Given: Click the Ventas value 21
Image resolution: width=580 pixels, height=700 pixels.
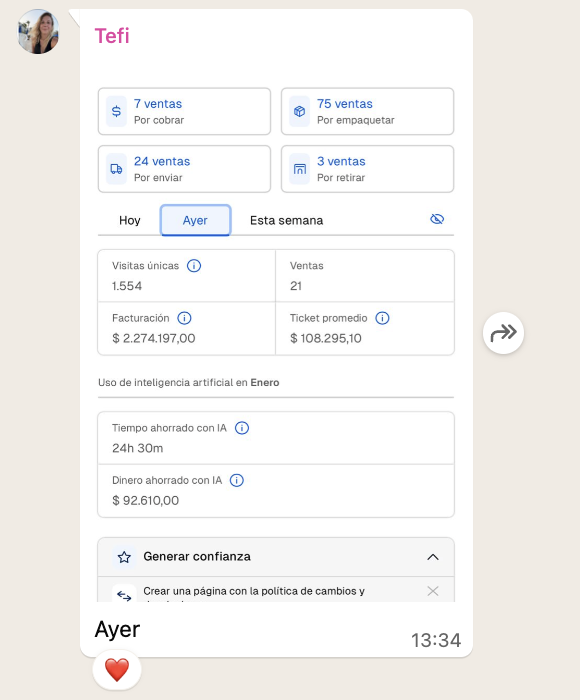Looking at the screenshot, I should pos(296,286).
